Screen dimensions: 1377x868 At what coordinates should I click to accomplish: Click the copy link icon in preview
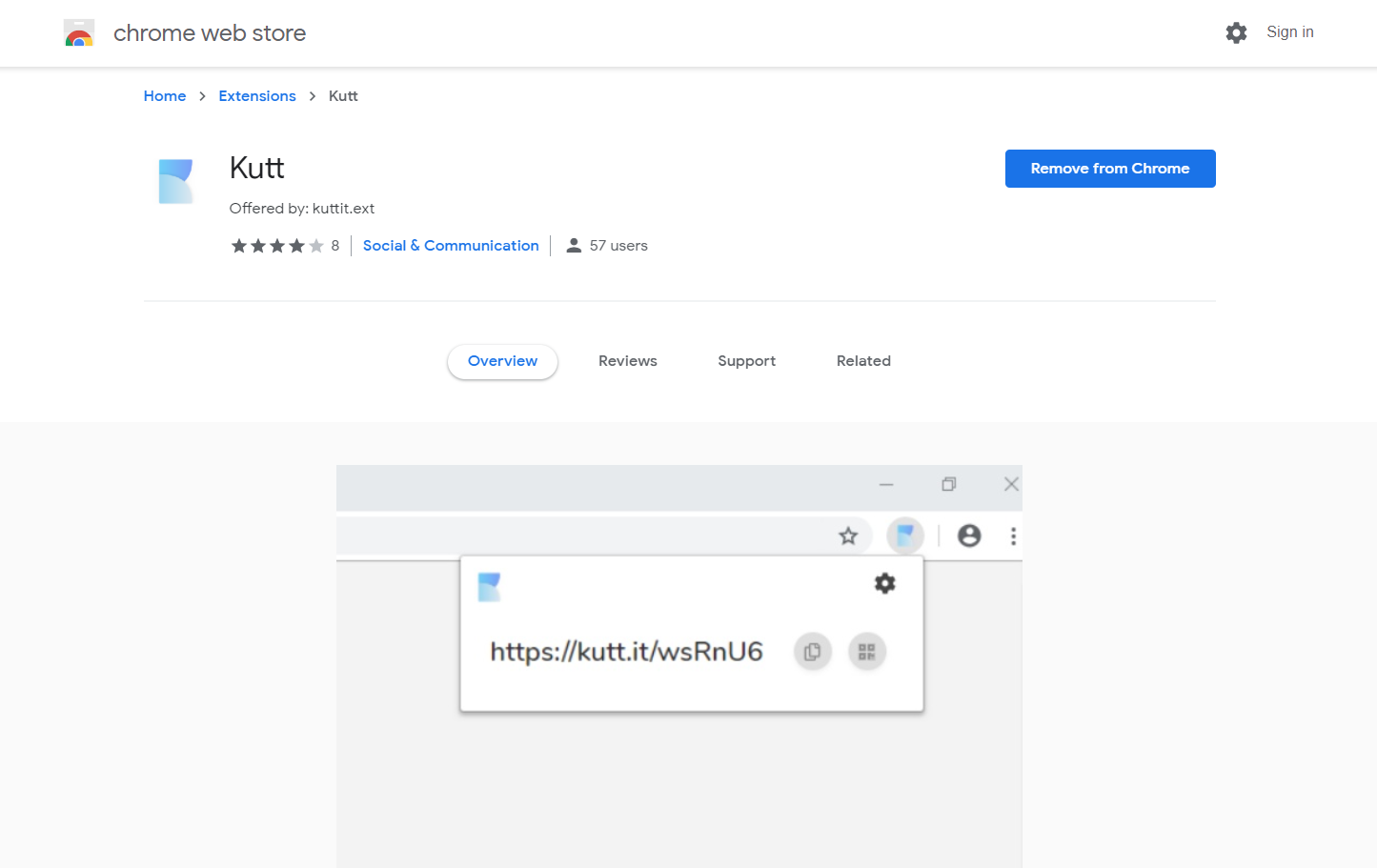pyautogui.click(x=813, y=652)
